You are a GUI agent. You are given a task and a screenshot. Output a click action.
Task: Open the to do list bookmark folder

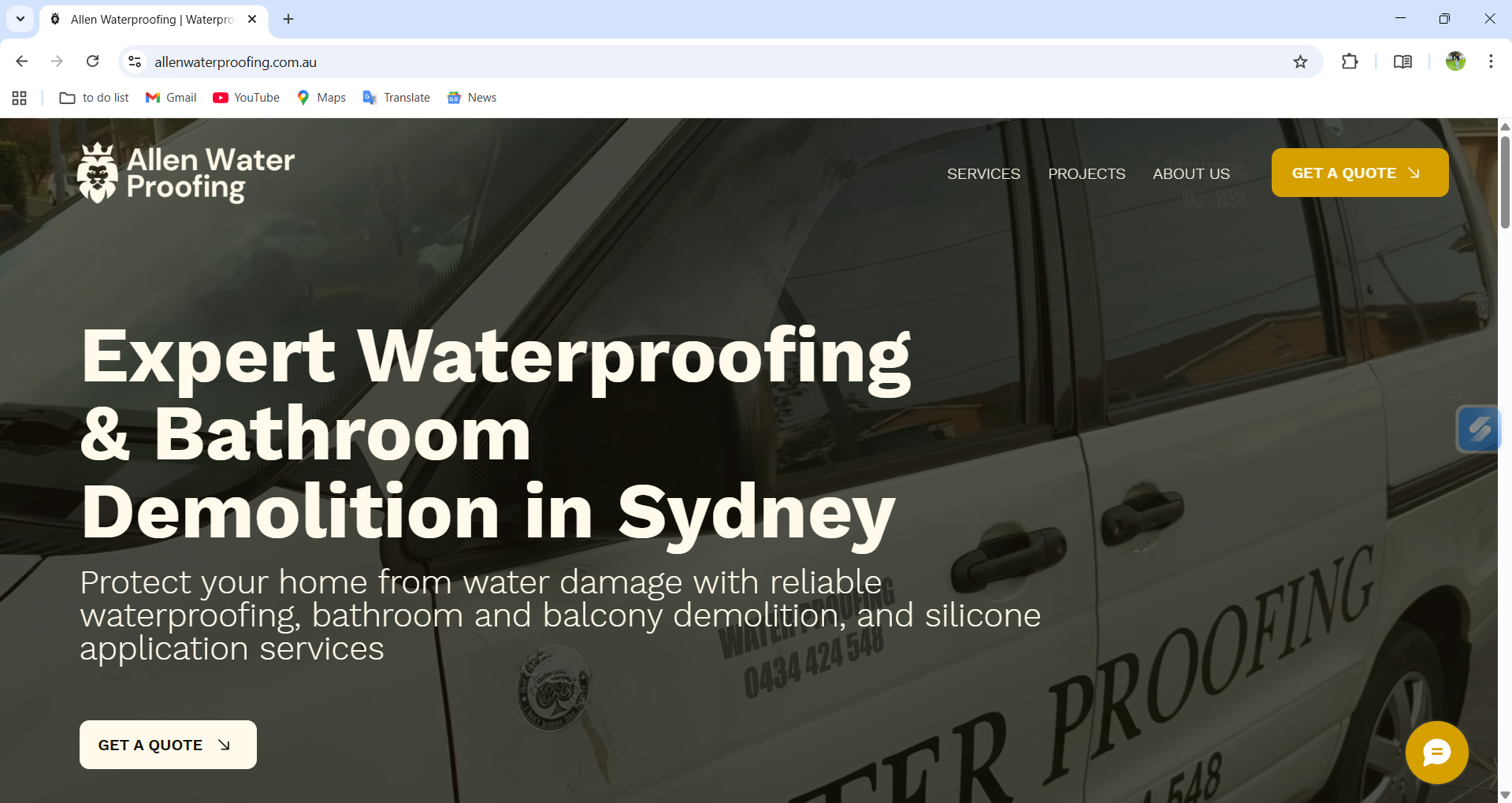pos(95,98)
